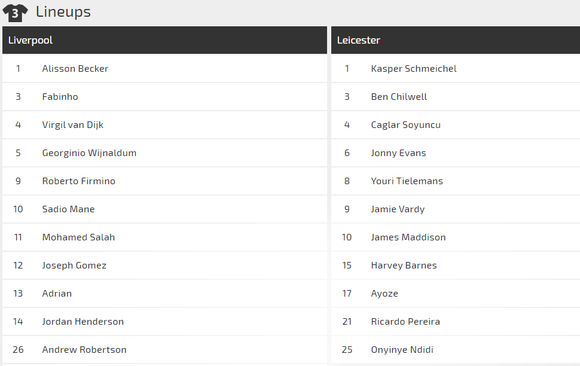580x366 pixels.
Task: Select Virgil van Dijk row
Action: (x=165, y=125)
